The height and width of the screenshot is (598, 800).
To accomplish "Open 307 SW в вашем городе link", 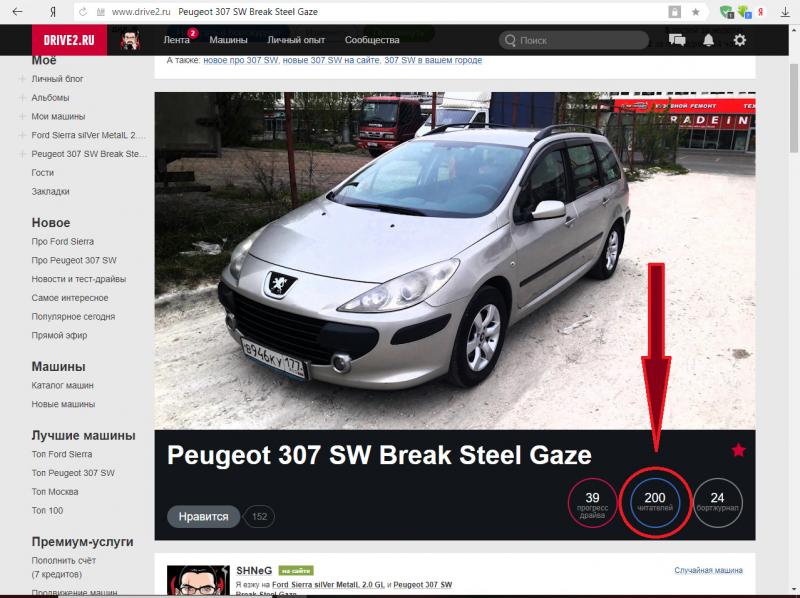I will (x=433, y=60).
